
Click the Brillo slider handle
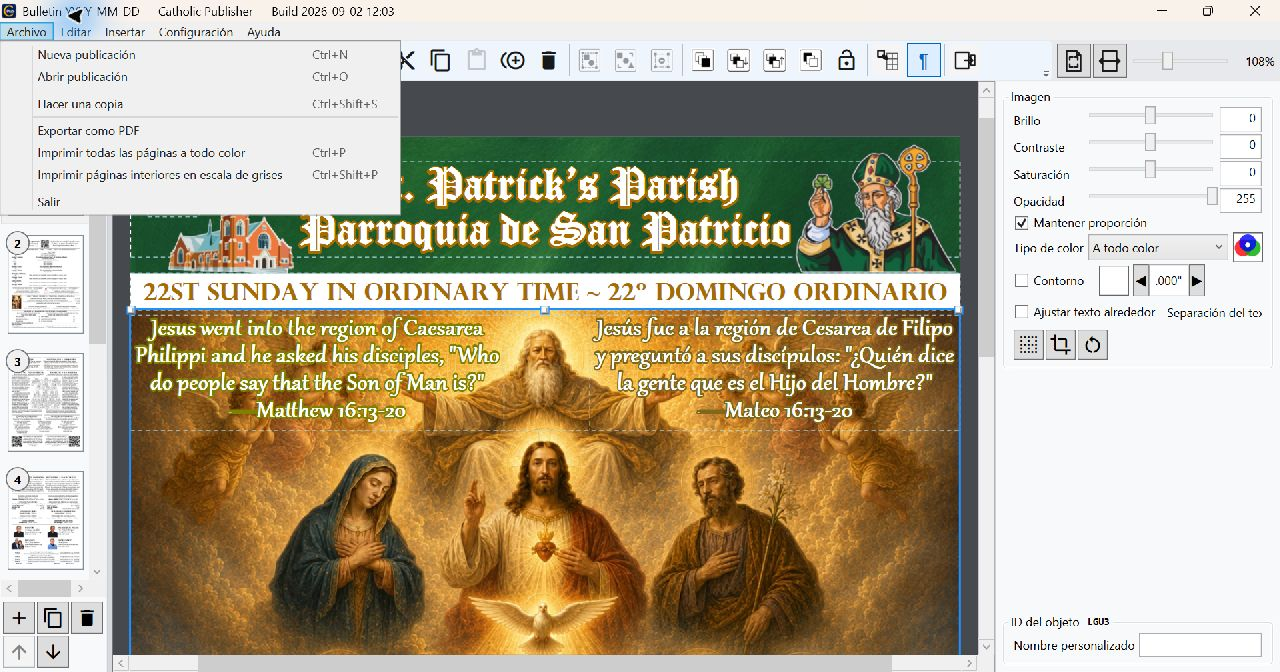pyautogui.click(x=1150, y=115)
